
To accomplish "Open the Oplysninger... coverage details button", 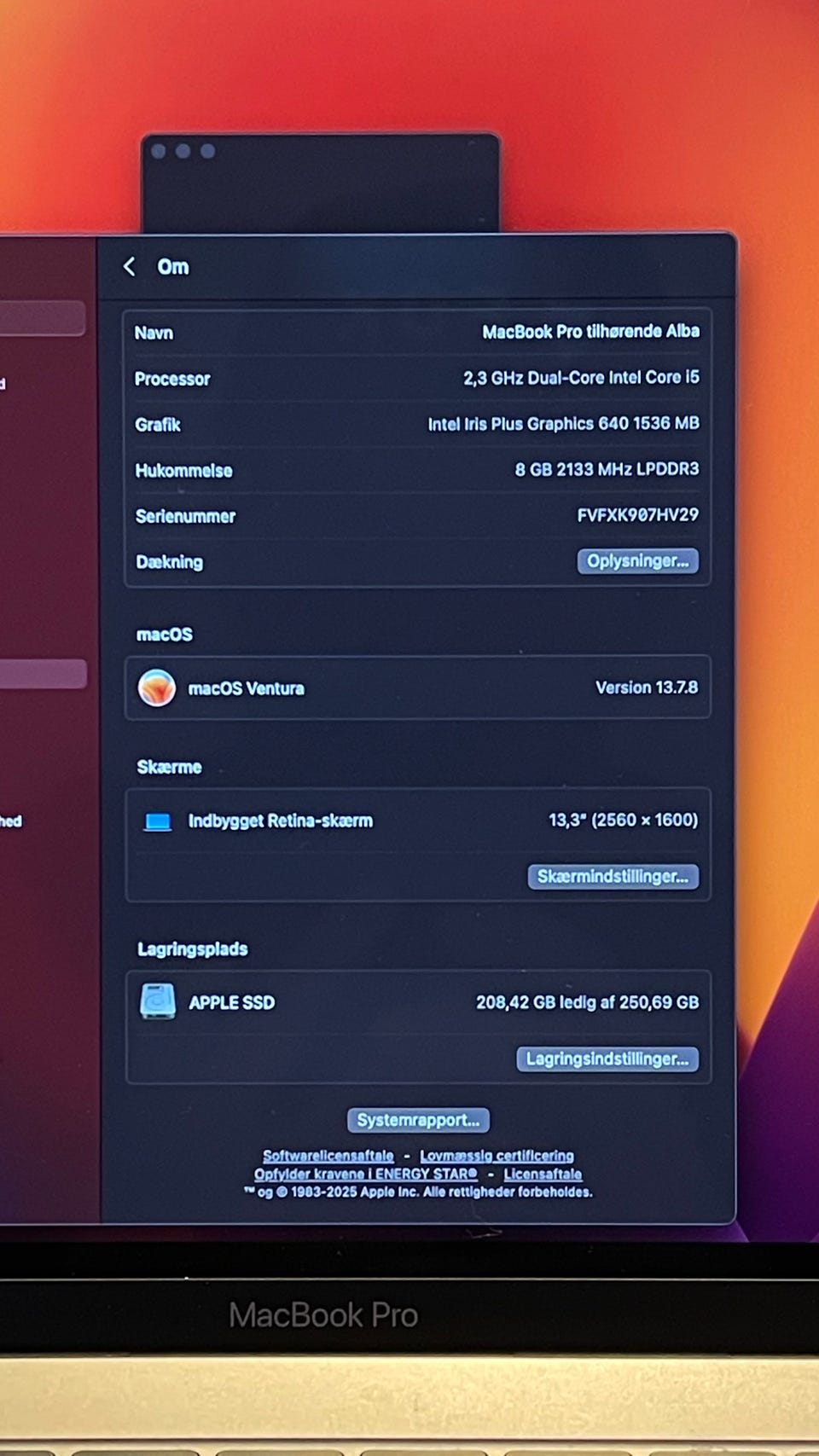I will pos(638,561).
